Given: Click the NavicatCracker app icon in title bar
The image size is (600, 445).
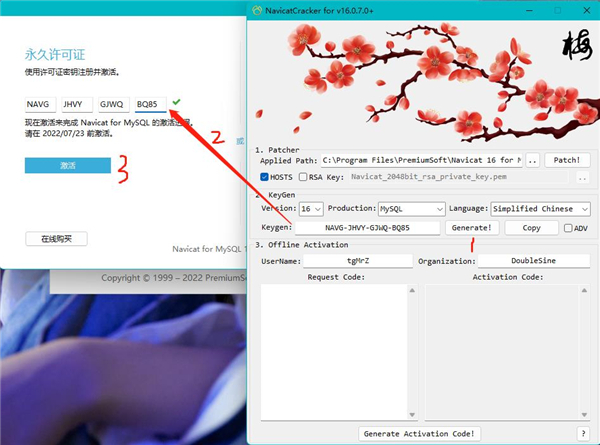Looking at the screenshot, I should 257,10.
